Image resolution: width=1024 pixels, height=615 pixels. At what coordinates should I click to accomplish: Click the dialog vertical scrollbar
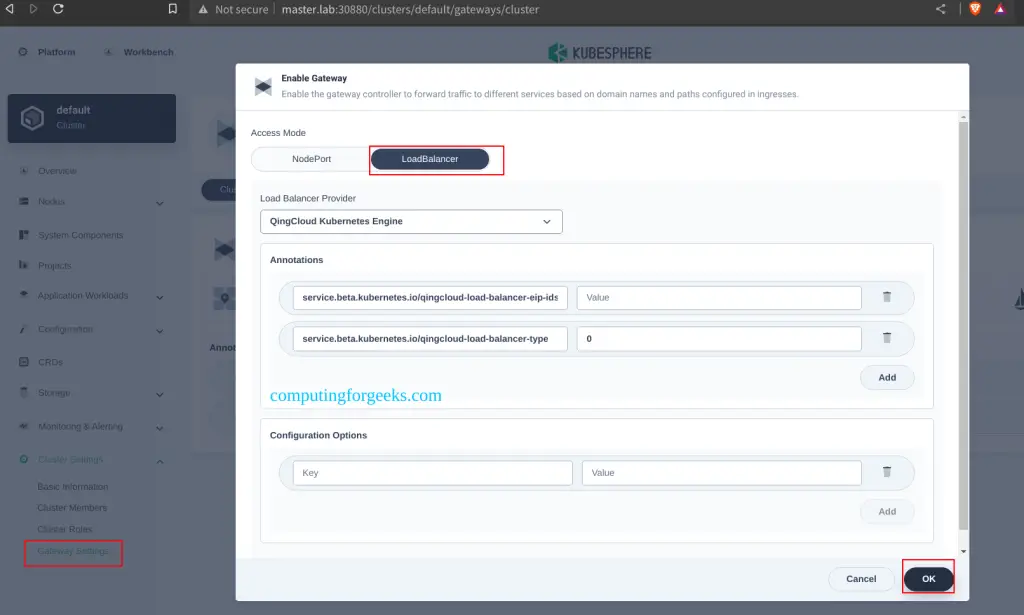coord(963,326)
